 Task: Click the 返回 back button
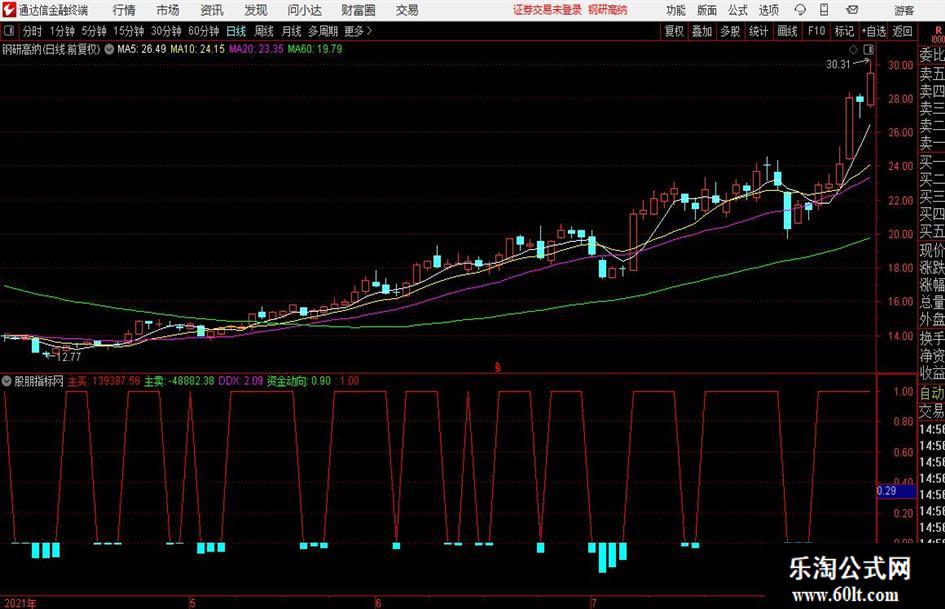(902, 31)
